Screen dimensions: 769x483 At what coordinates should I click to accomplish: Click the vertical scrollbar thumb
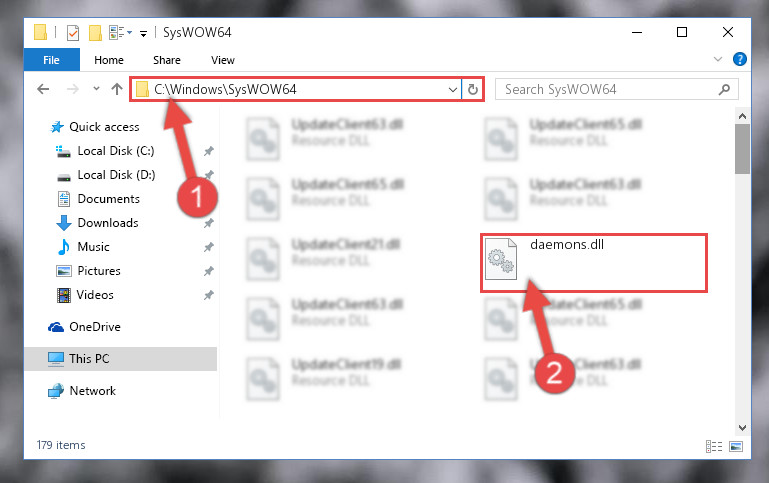(742, 149)
